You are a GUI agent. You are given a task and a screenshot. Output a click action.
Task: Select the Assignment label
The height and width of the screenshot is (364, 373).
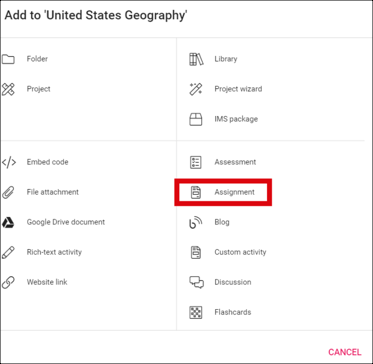click(x=234, y=192)
